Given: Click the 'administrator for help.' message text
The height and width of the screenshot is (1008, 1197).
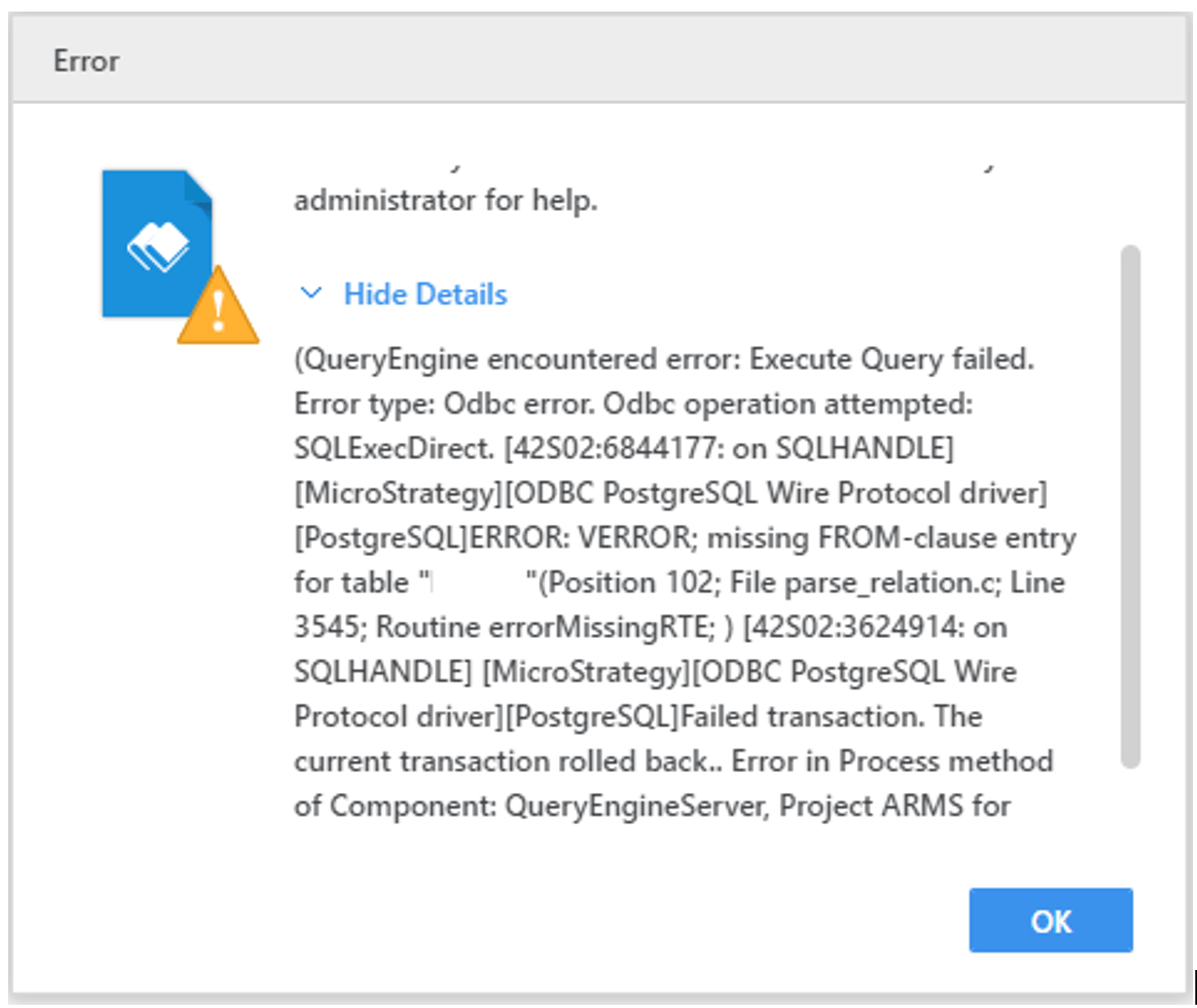Looking at the screenshot, I should click(445, 199).
